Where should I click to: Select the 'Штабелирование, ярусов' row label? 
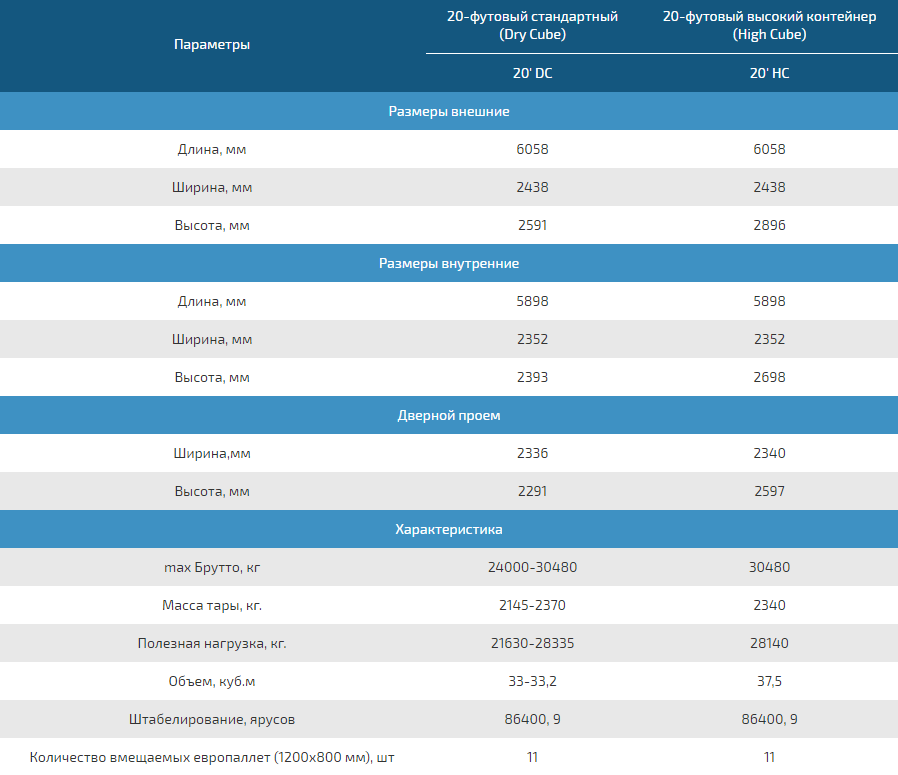[212, 719]
